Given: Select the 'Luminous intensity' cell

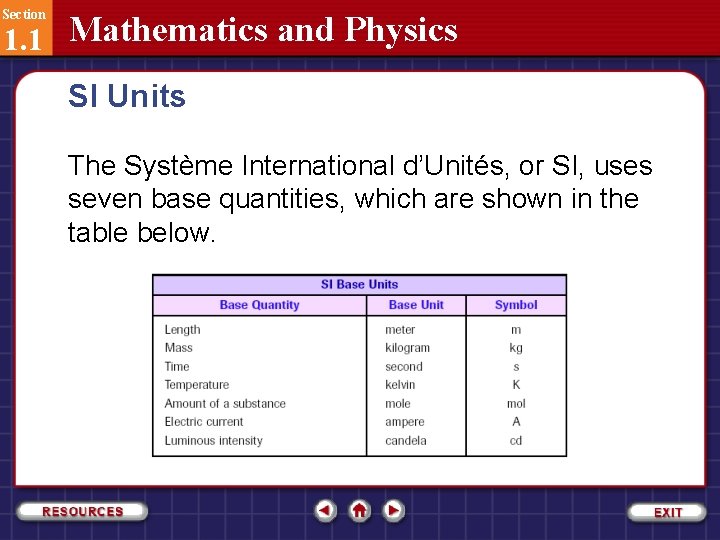Looking at the screenshot, I should pyautogui.click(x=214, y=441).
